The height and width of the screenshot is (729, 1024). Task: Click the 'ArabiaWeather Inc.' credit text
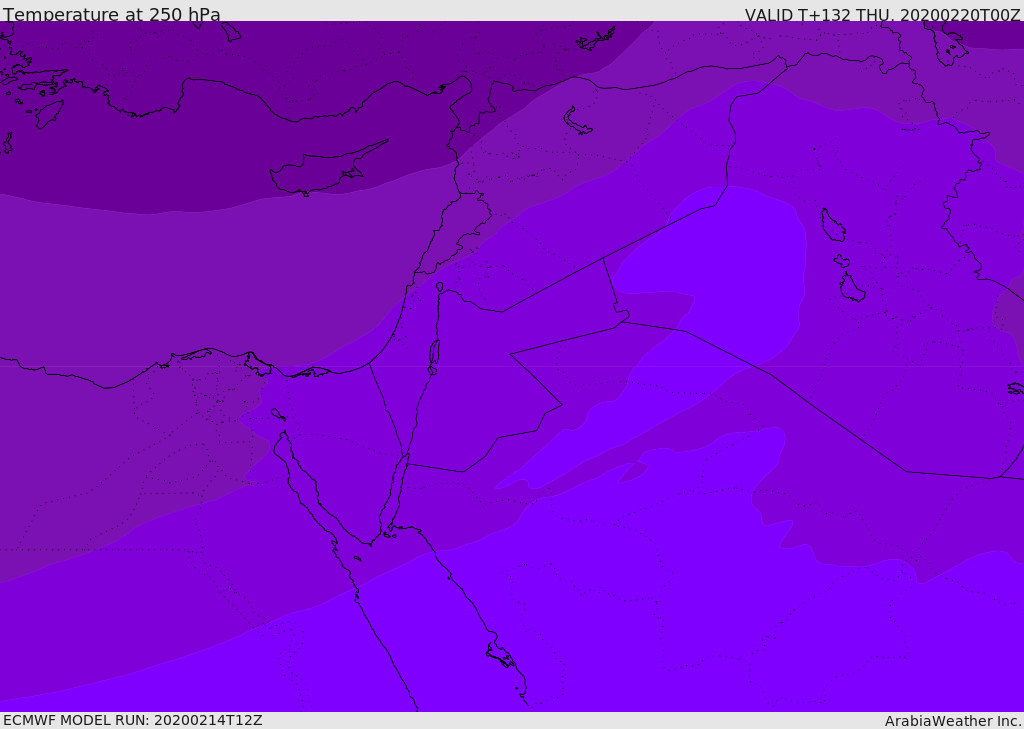(x=953, y=721)
